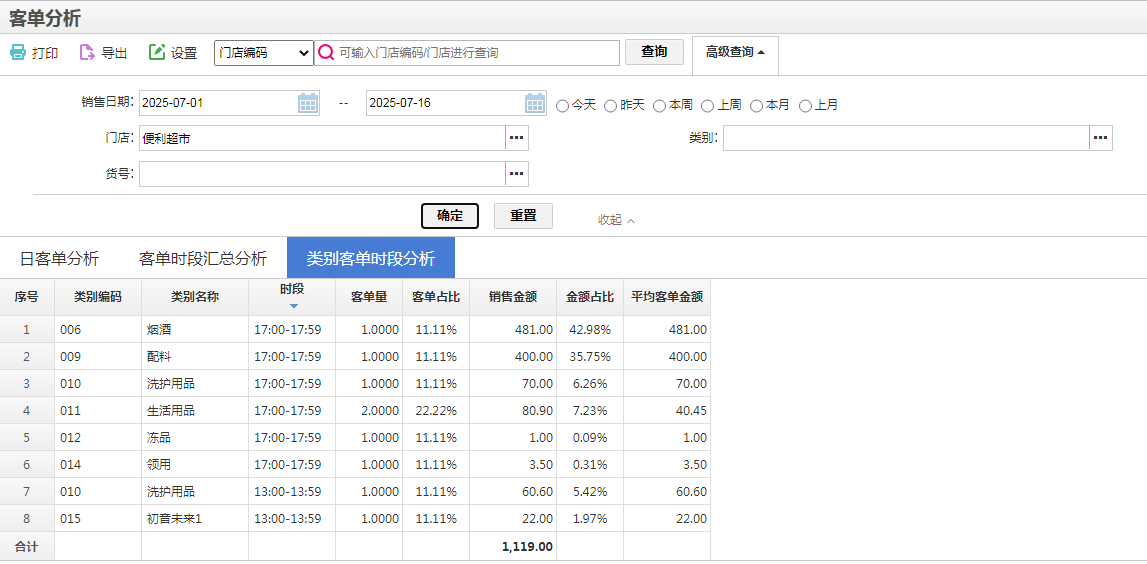This screenshot has height=564, width=1147.
Task: Click the 42.98% amount share cell
Action: click(590, 330)
